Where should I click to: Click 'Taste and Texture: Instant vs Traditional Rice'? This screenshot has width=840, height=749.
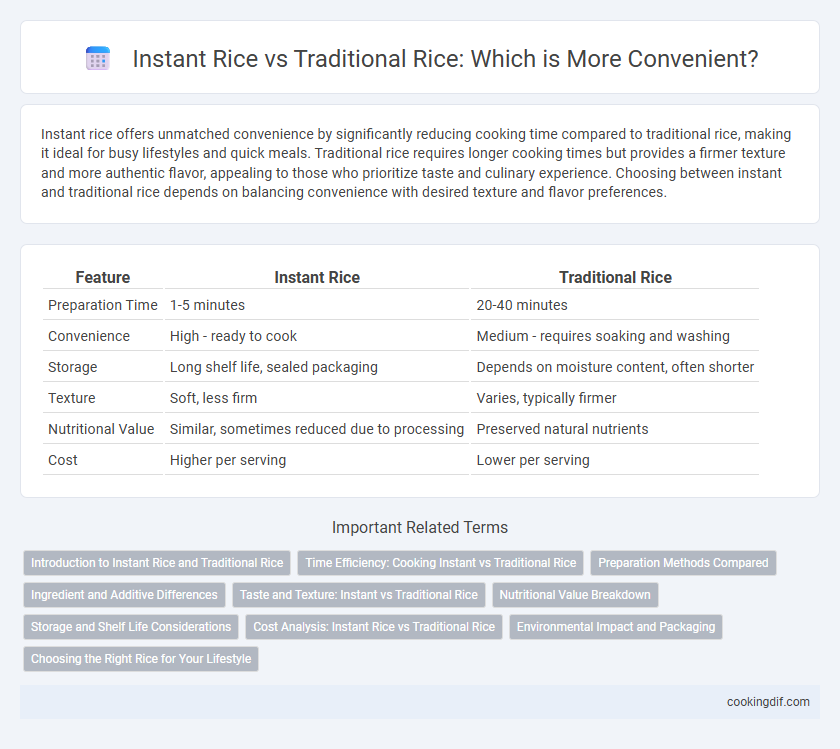pyautogui.click(x=358, y=595)
